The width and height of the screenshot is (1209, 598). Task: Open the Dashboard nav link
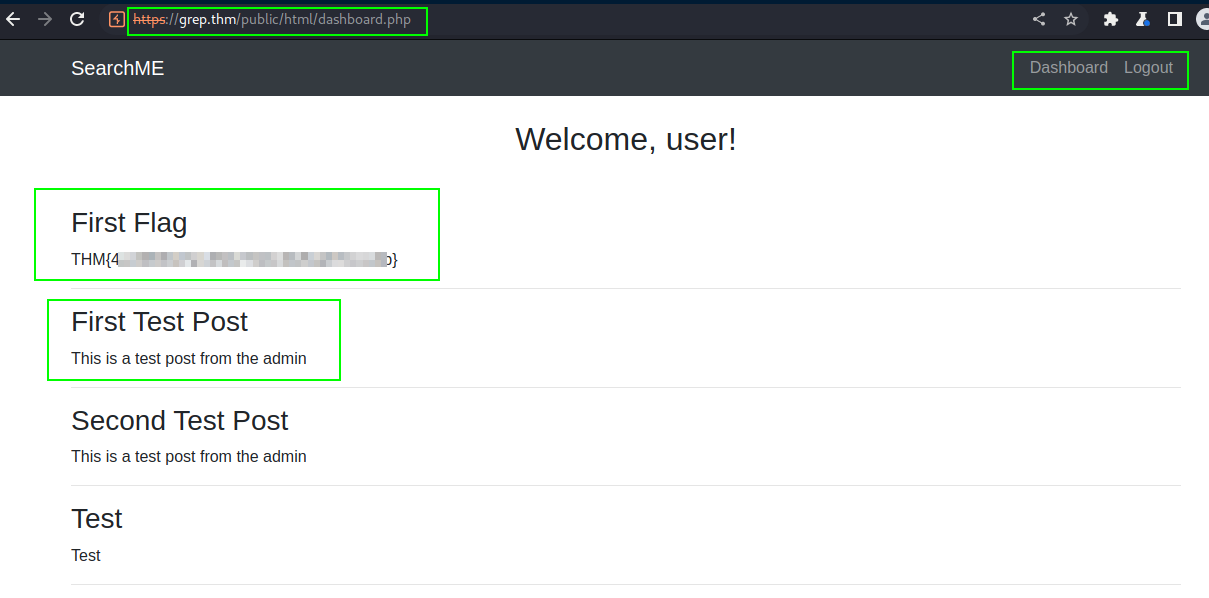click(x=1069, y=68)
